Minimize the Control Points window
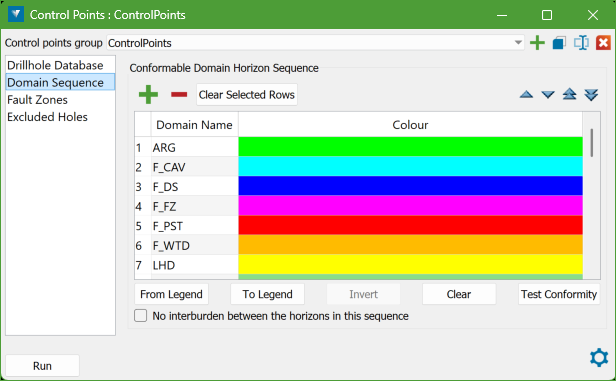Image resolution: width=616 pixels, height=381 pixels. pyautogui.click(x=502, y=15)
